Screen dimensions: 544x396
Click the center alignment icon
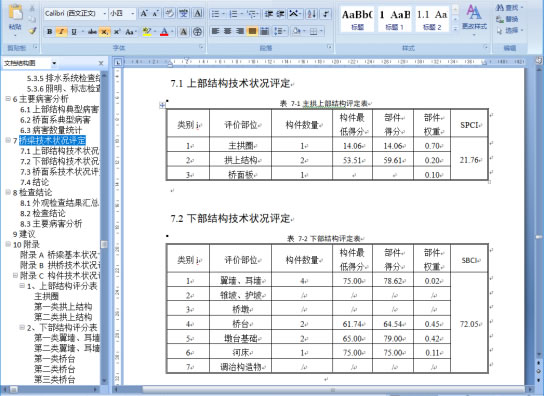228,32
